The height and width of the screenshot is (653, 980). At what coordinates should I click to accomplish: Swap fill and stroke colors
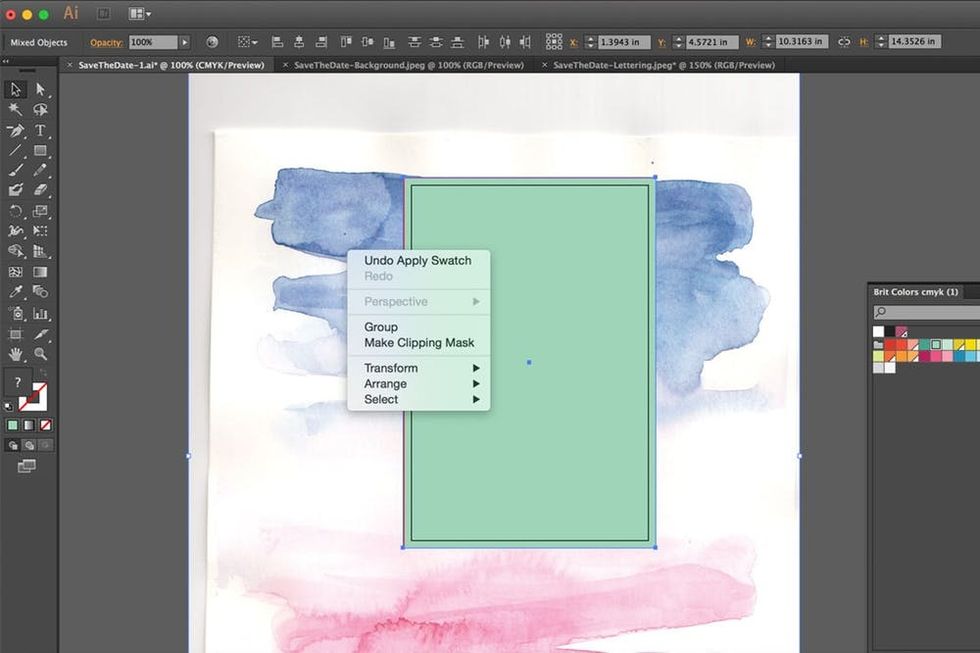coord(43,373)
